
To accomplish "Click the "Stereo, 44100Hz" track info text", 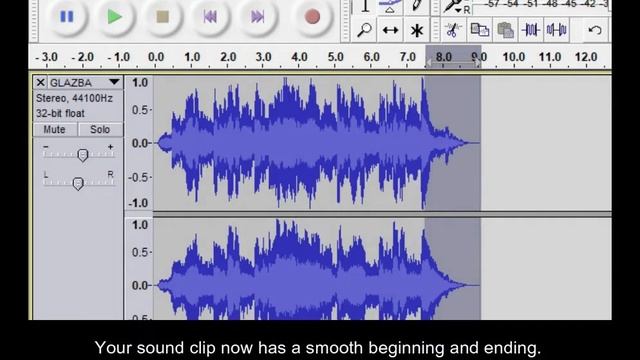I will click(x=74, y=98).
